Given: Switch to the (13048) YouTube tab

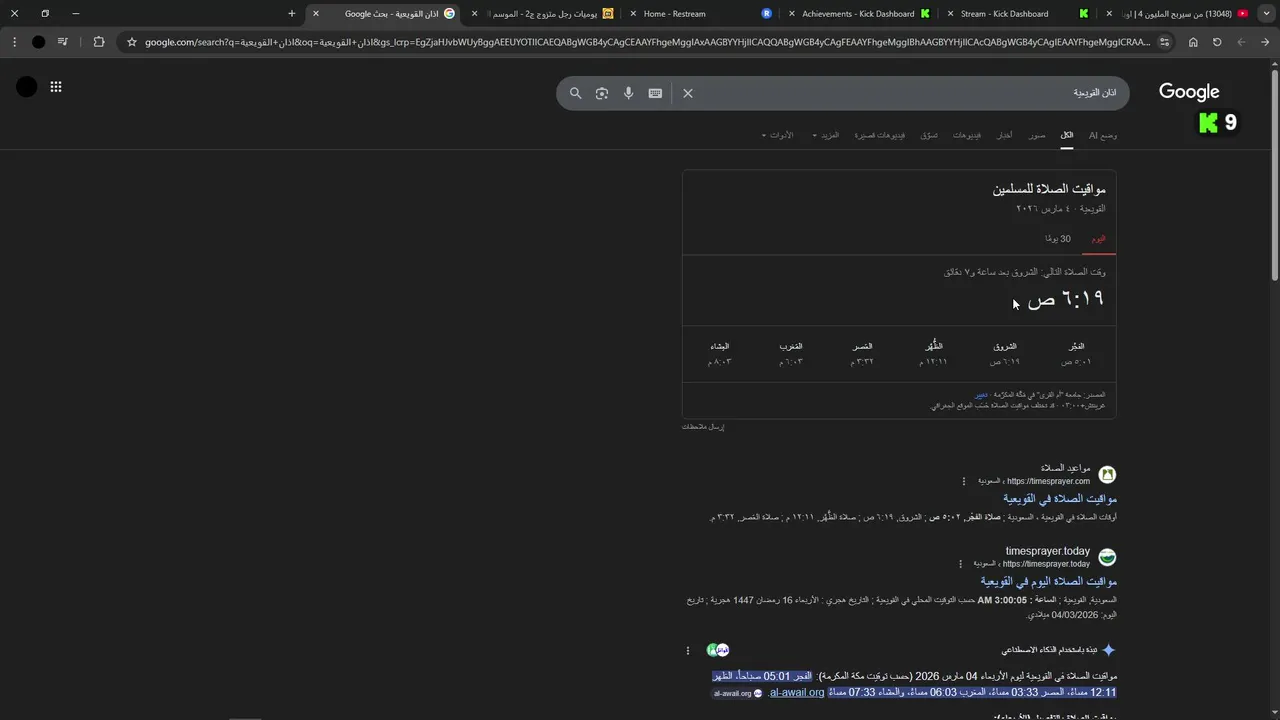Looking at the screenshot, I should (x=1177, y=14).
